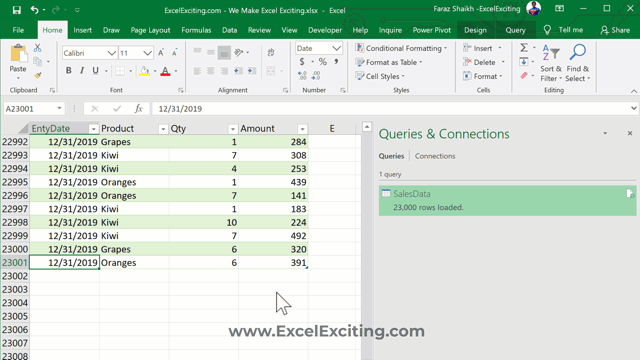Click the AutoSum sigma icon
Viewport: 640px width, 360px height.
click(x=524, y=48)
